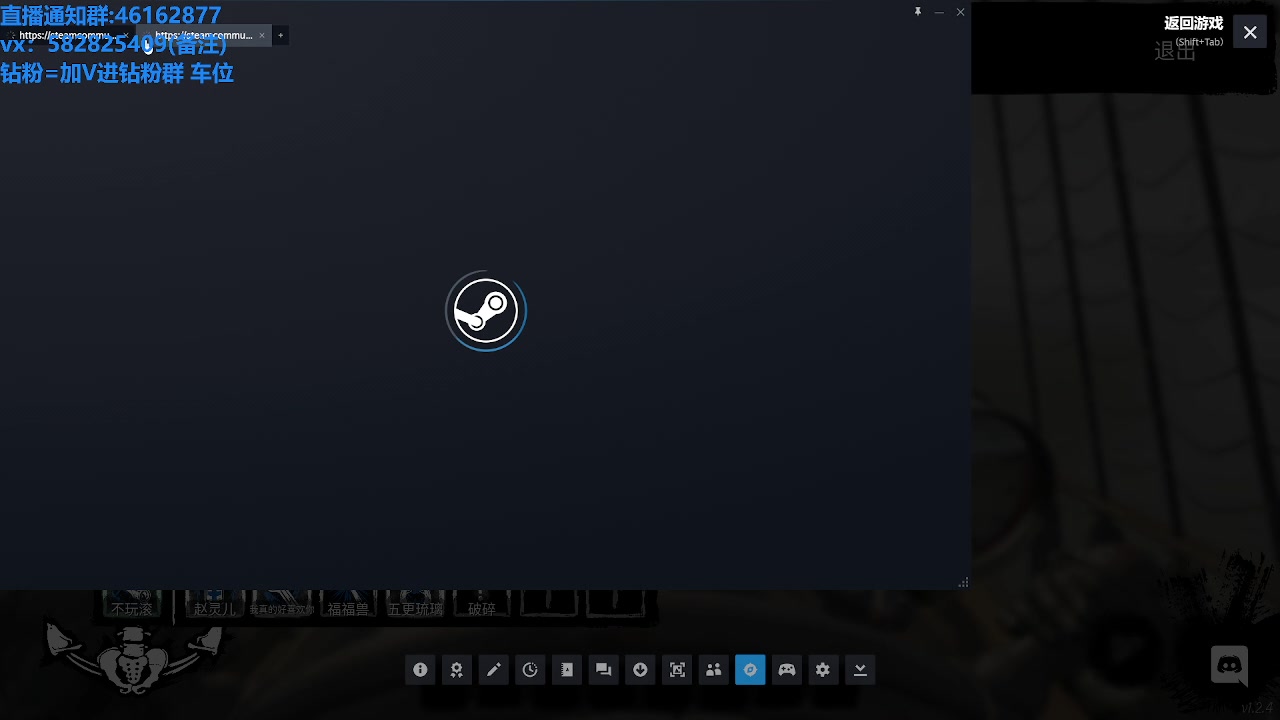1280x720 pixels.
Task: Open the Screenshots capture icon
Action: tap(677, 670)
